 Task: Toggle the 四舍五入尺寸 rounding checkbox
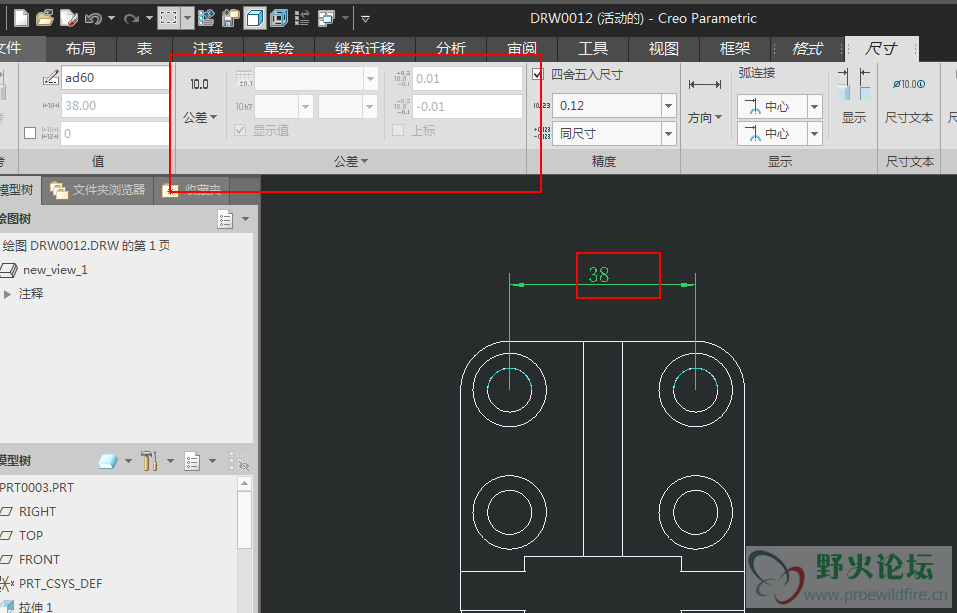[x=538, y=75]
